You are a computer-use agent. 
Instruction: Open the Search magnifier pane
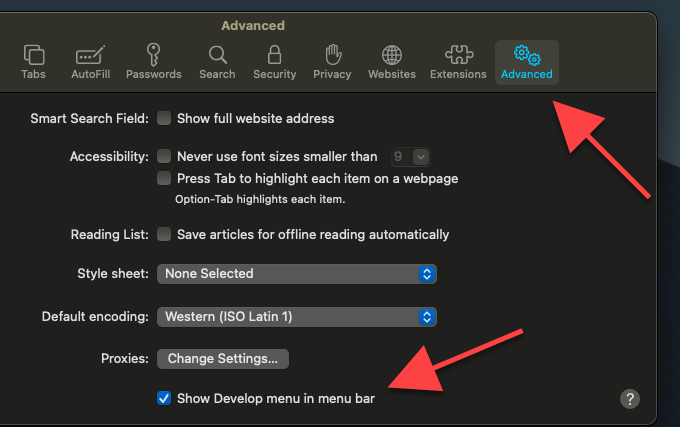coord(217,62)
